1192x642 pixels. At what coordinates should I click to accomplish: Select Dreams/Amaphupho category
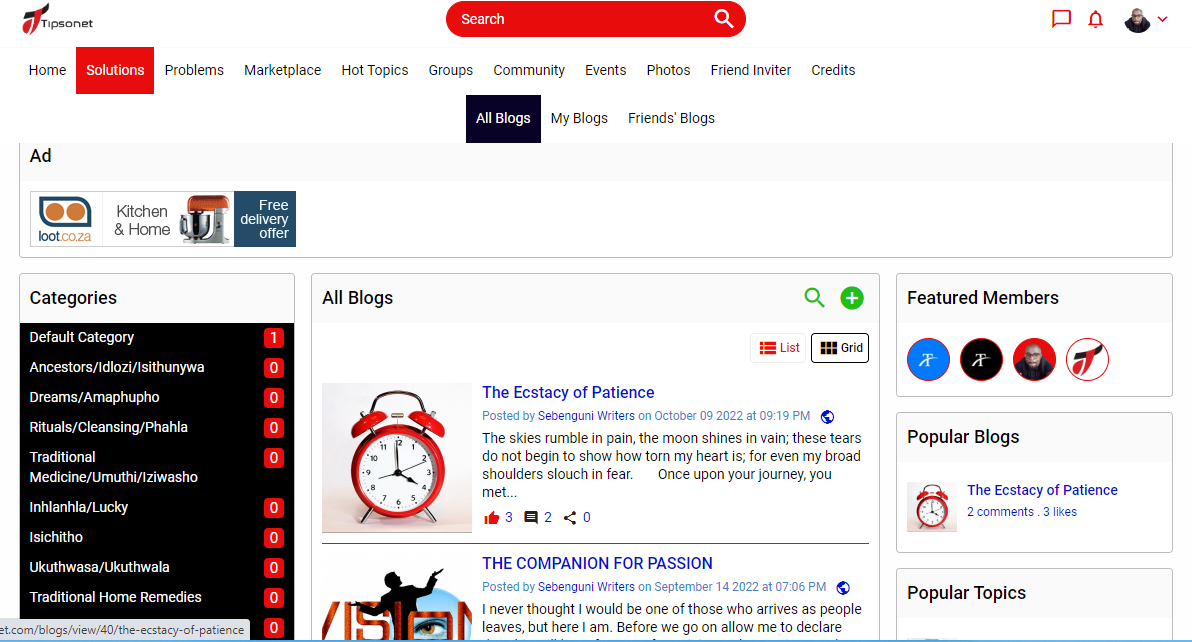[x=94, y=397]
